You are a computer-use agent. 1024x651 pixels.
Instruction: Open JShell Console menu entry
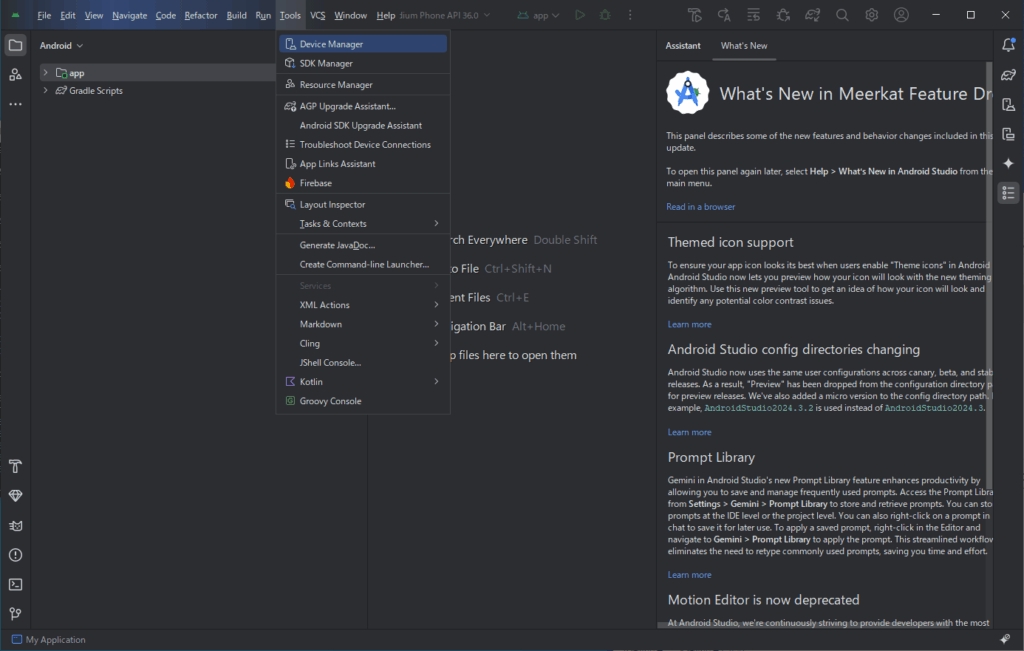pos(363,362)
